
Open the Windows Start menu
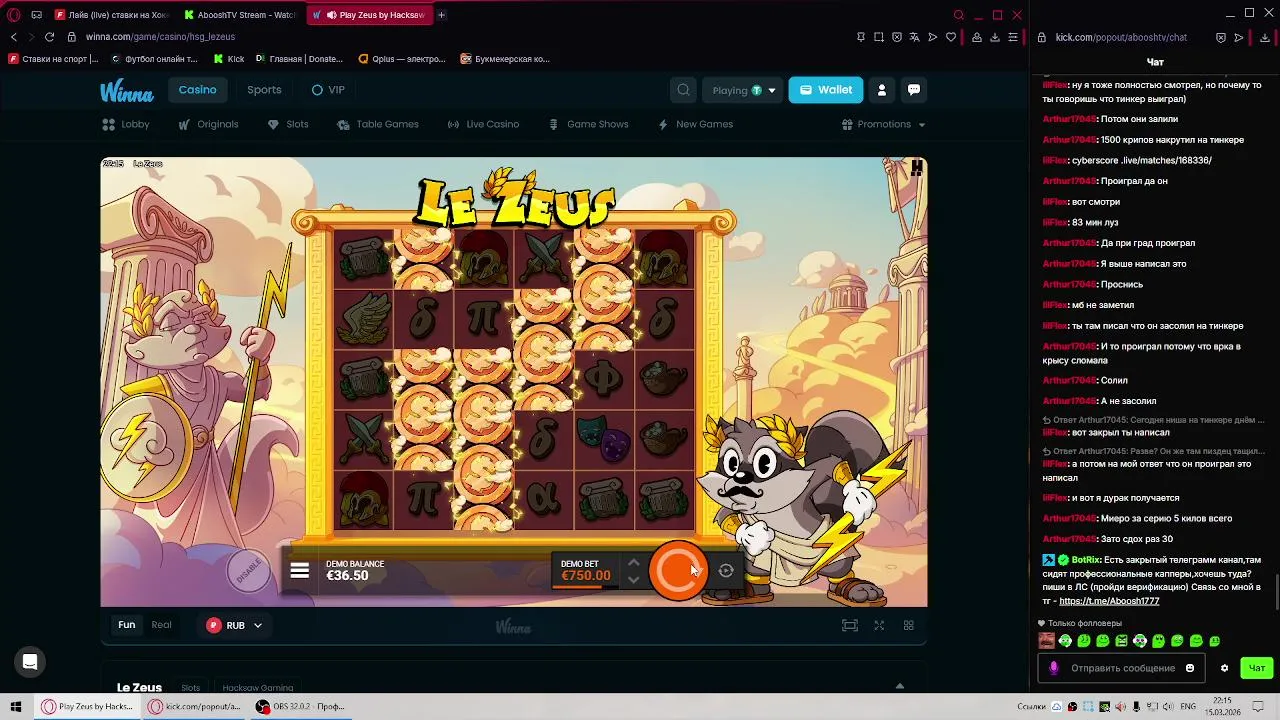pos(16,706)
